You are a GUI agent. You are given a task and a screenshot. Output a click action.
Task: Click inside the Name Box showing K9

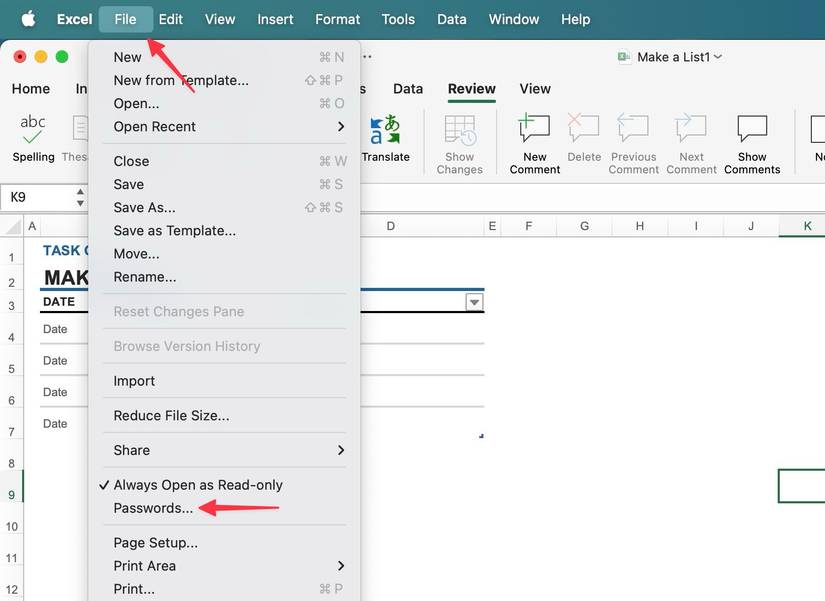[x=30, y=197]
